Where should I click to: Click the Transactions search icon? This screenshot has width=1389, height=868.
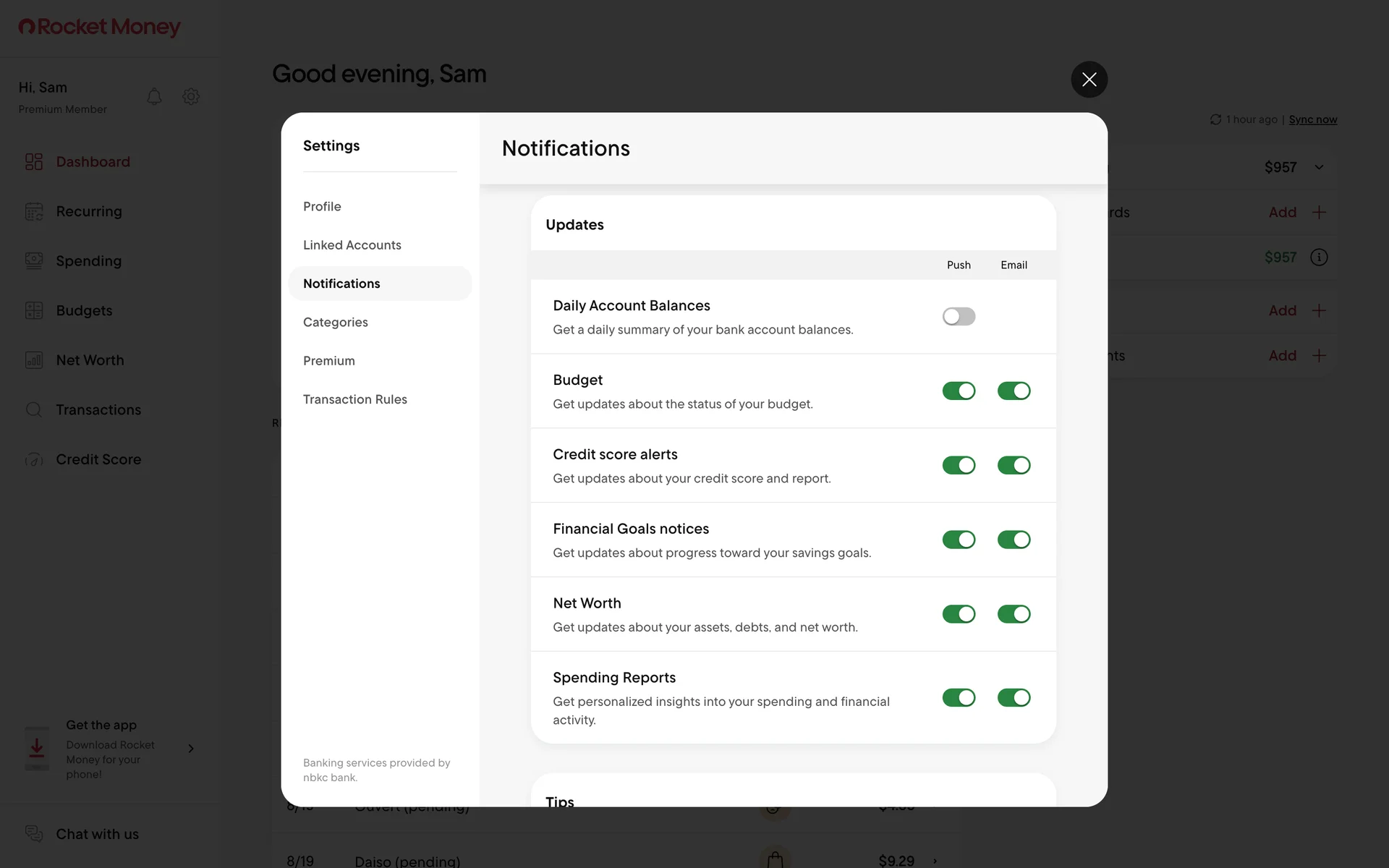(x=34, y=409)
